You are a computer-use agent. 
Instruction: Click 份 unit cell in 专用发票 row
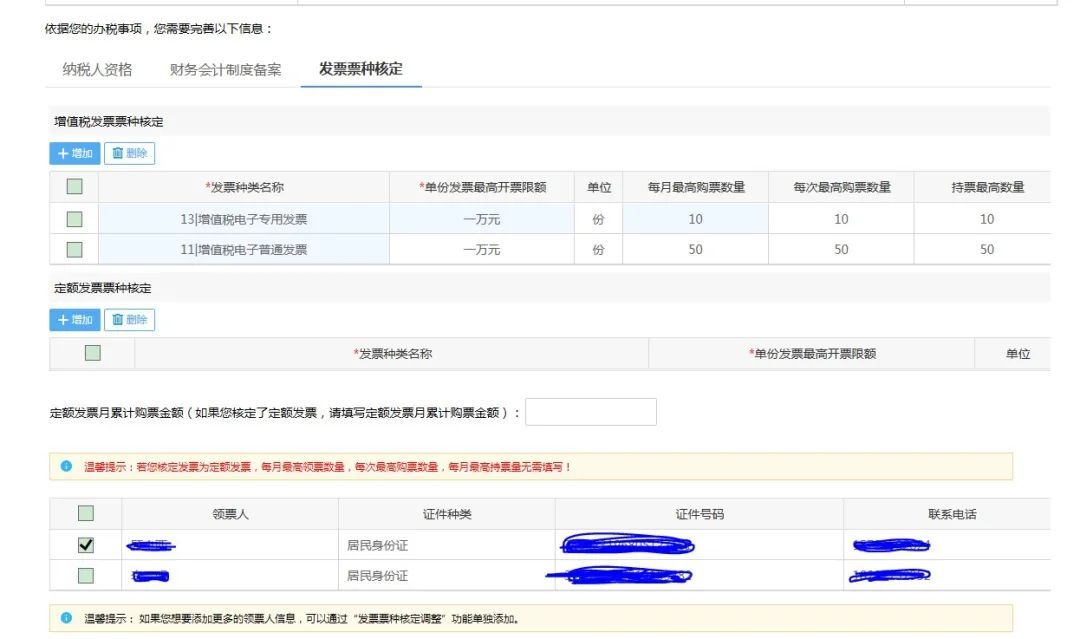click(599, 219)
